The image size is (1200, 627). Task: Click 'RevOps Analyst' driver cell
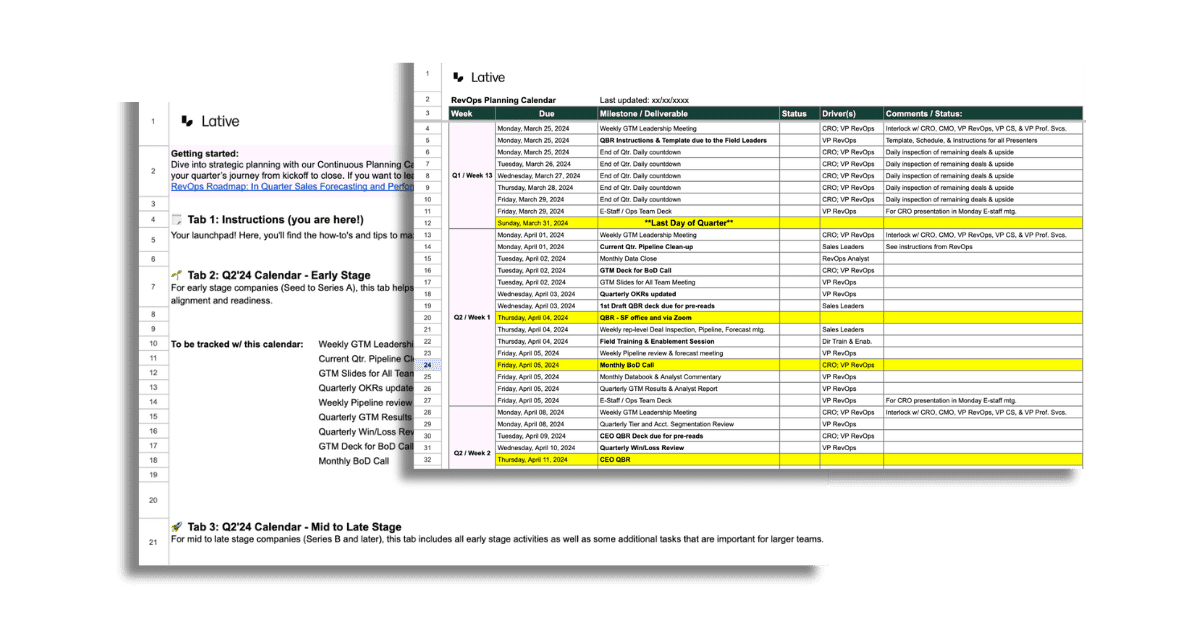click(x=850, y=258)
